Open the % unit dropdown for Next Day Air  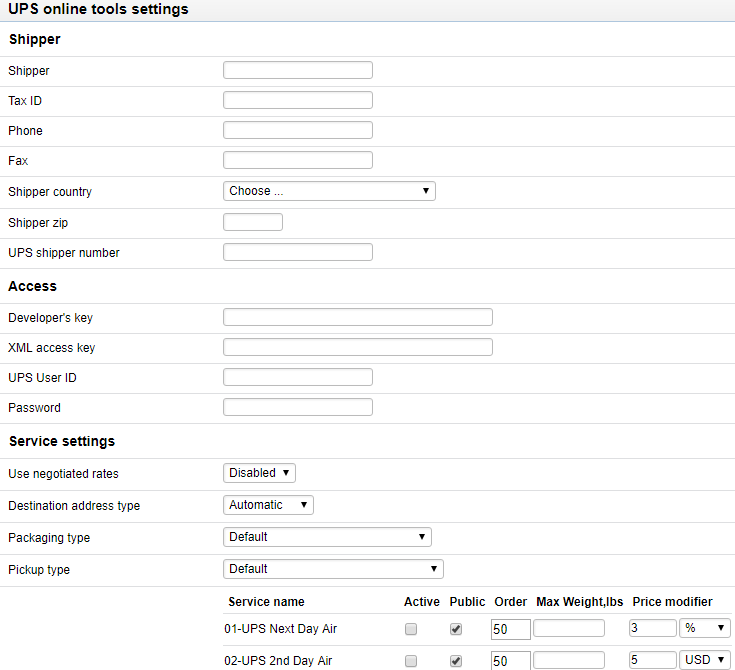coord(705,628)
